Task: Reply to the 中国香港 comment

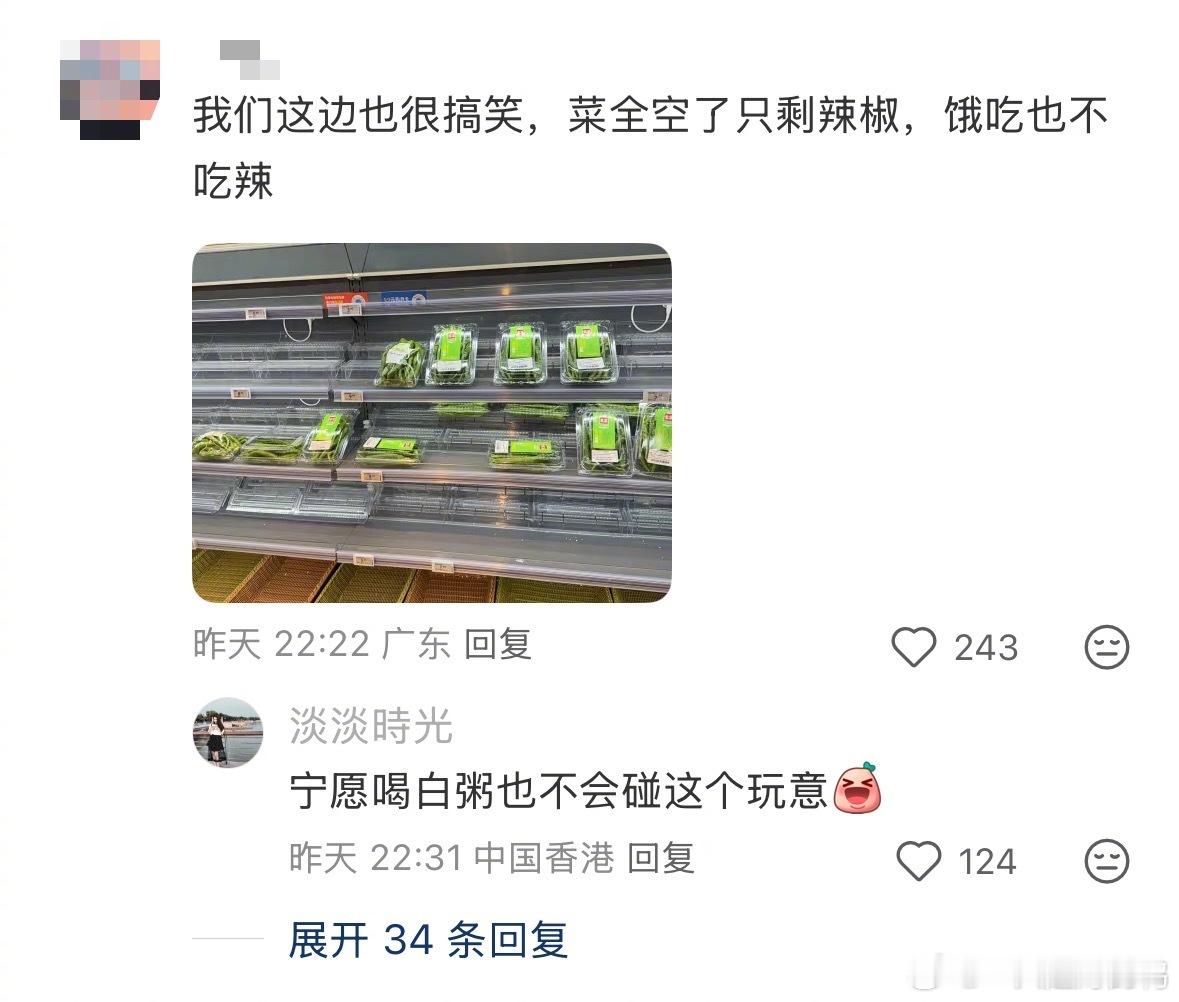Action: click(660, 858)
